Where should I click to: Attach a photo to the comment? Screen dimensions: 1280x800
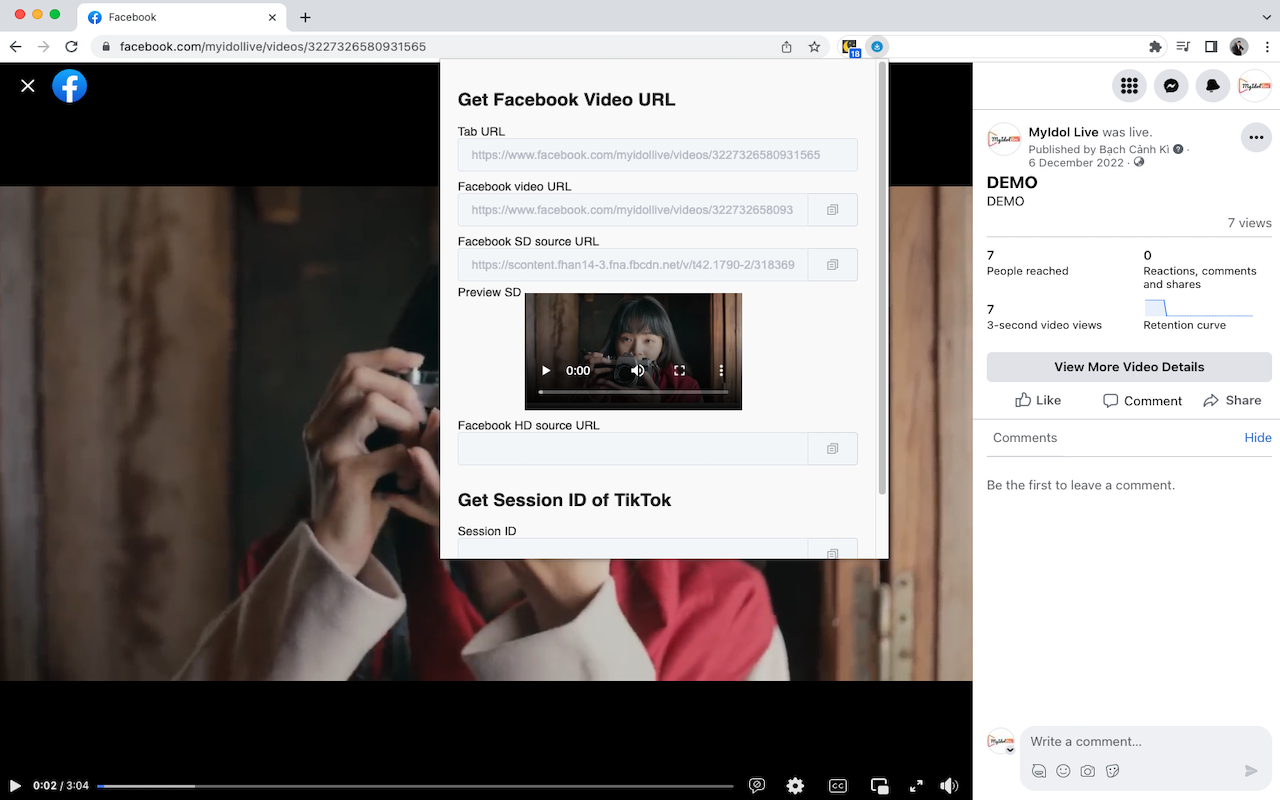click(x=1087, y=771)
